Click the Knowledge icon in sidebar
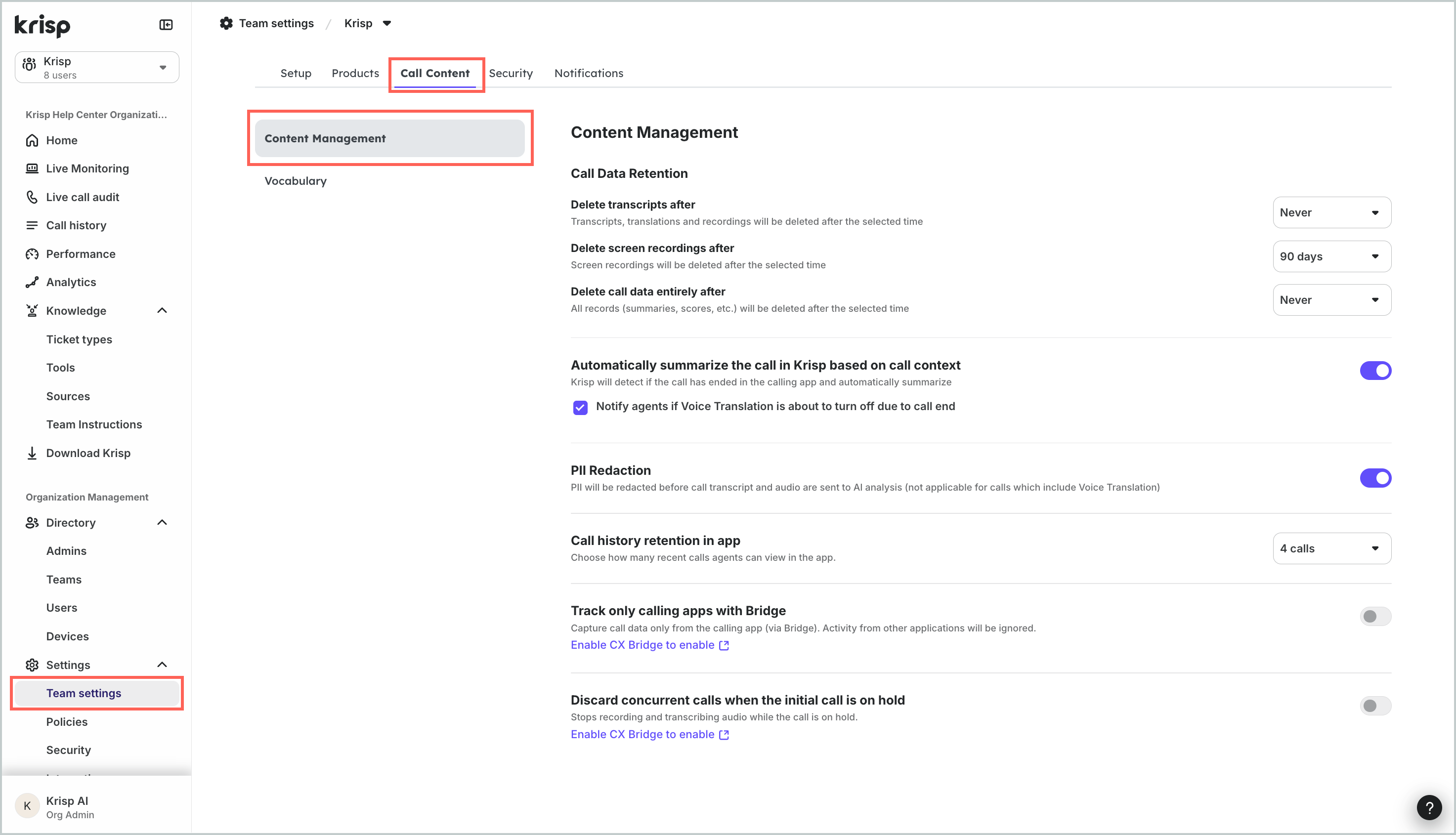This screenshot has height=835, width=1456. coord(32,311)
